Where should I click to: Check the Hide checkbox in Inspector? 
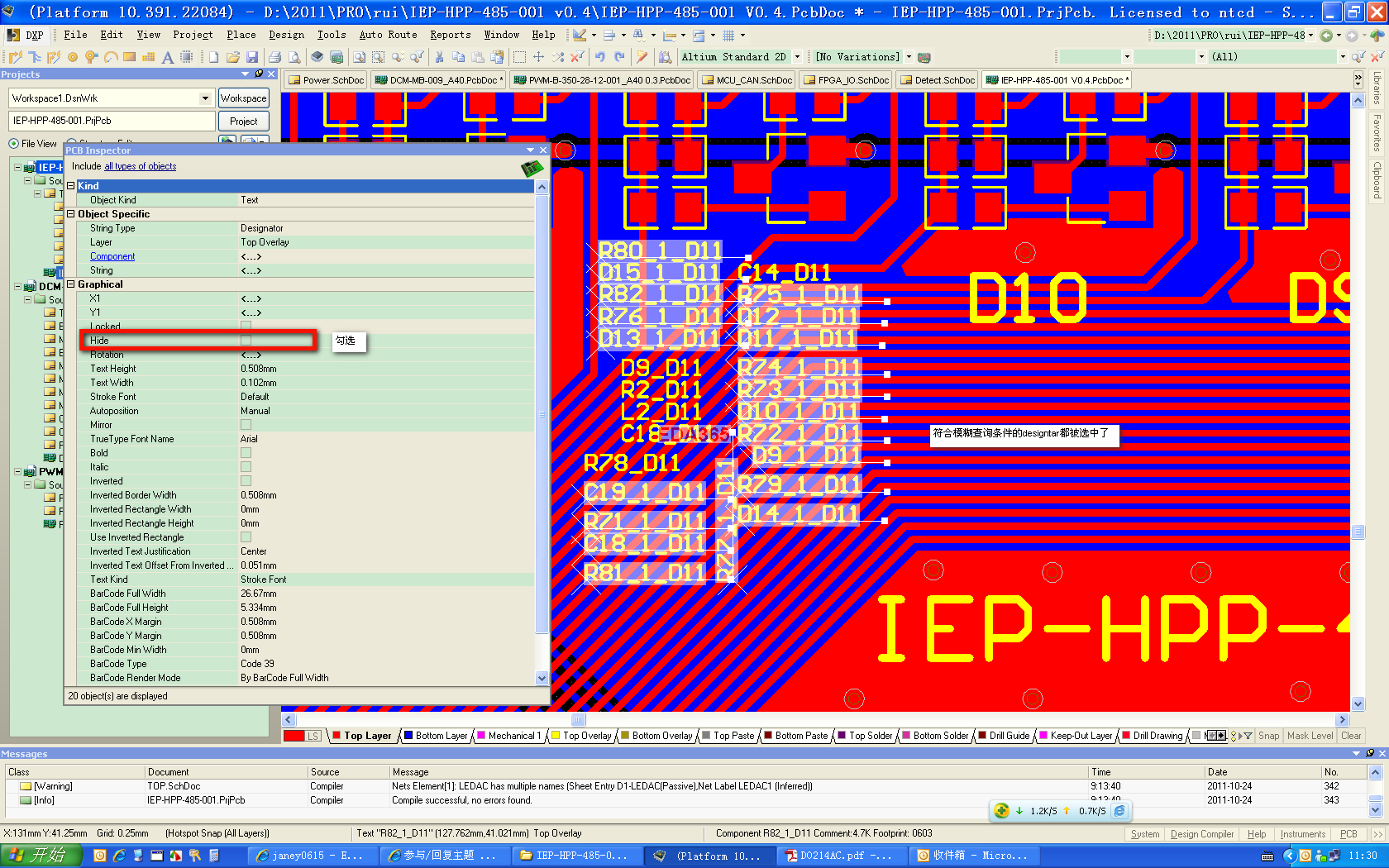pos(246,341)
